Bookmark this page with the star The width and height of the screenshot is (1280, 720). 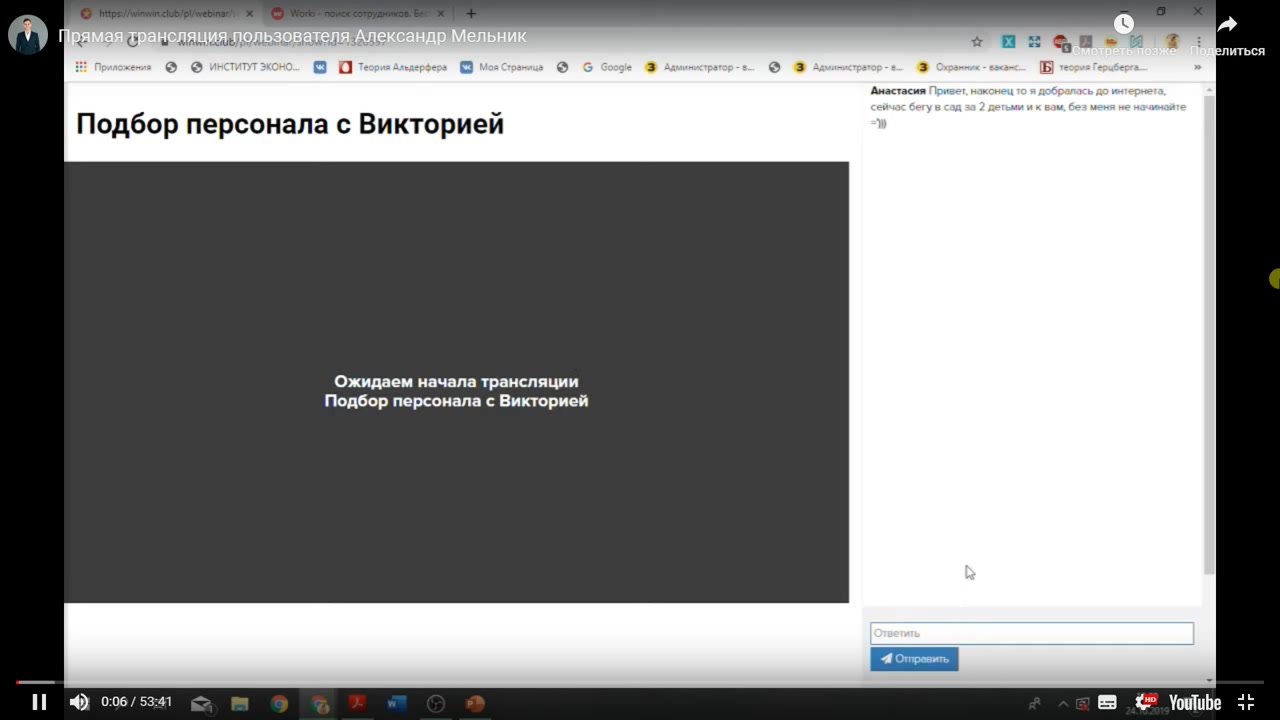[x=977, y=42]
